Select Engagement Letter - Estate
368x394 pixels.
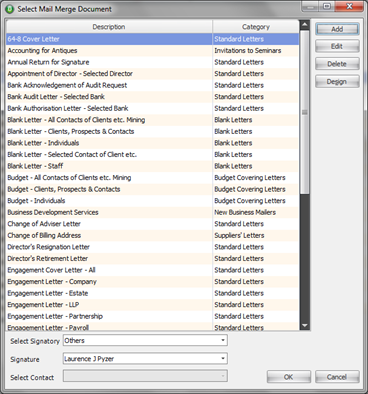(152, 293)
